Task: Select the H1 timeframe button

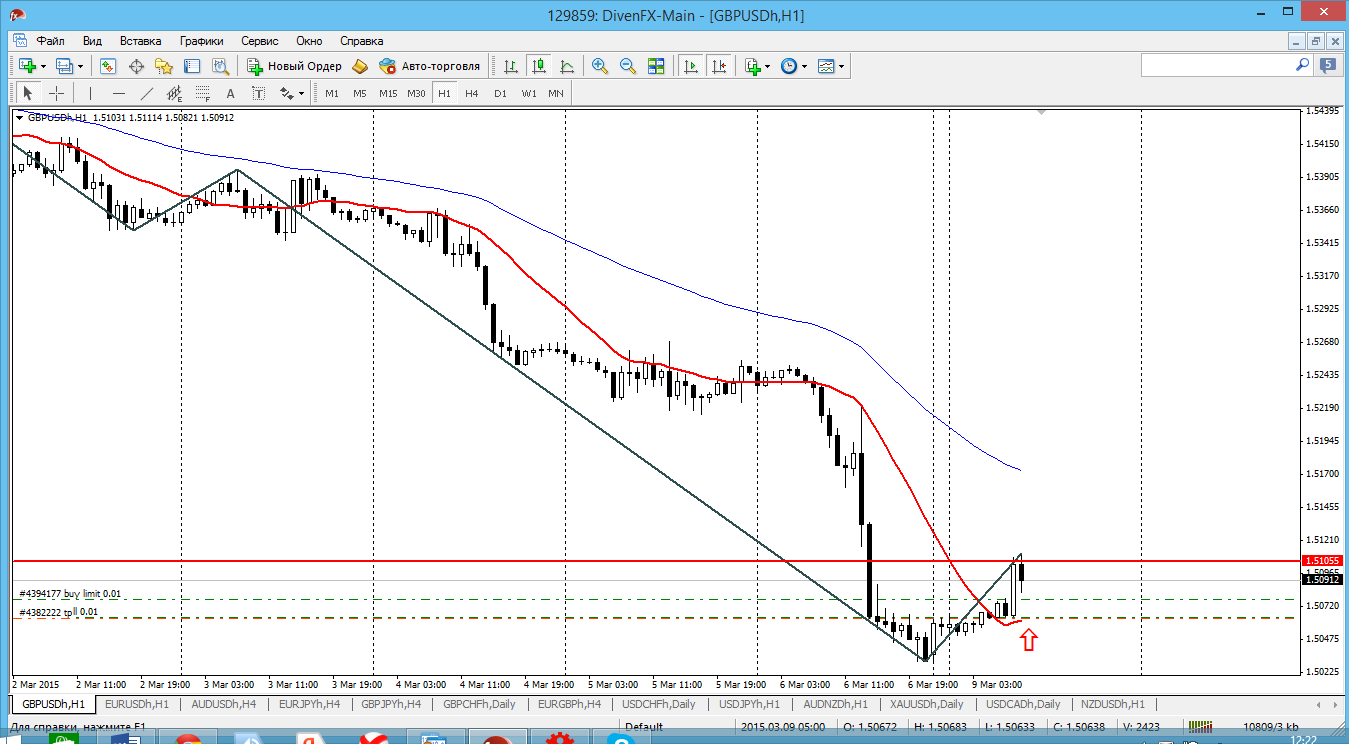Action: coord(444,93)
